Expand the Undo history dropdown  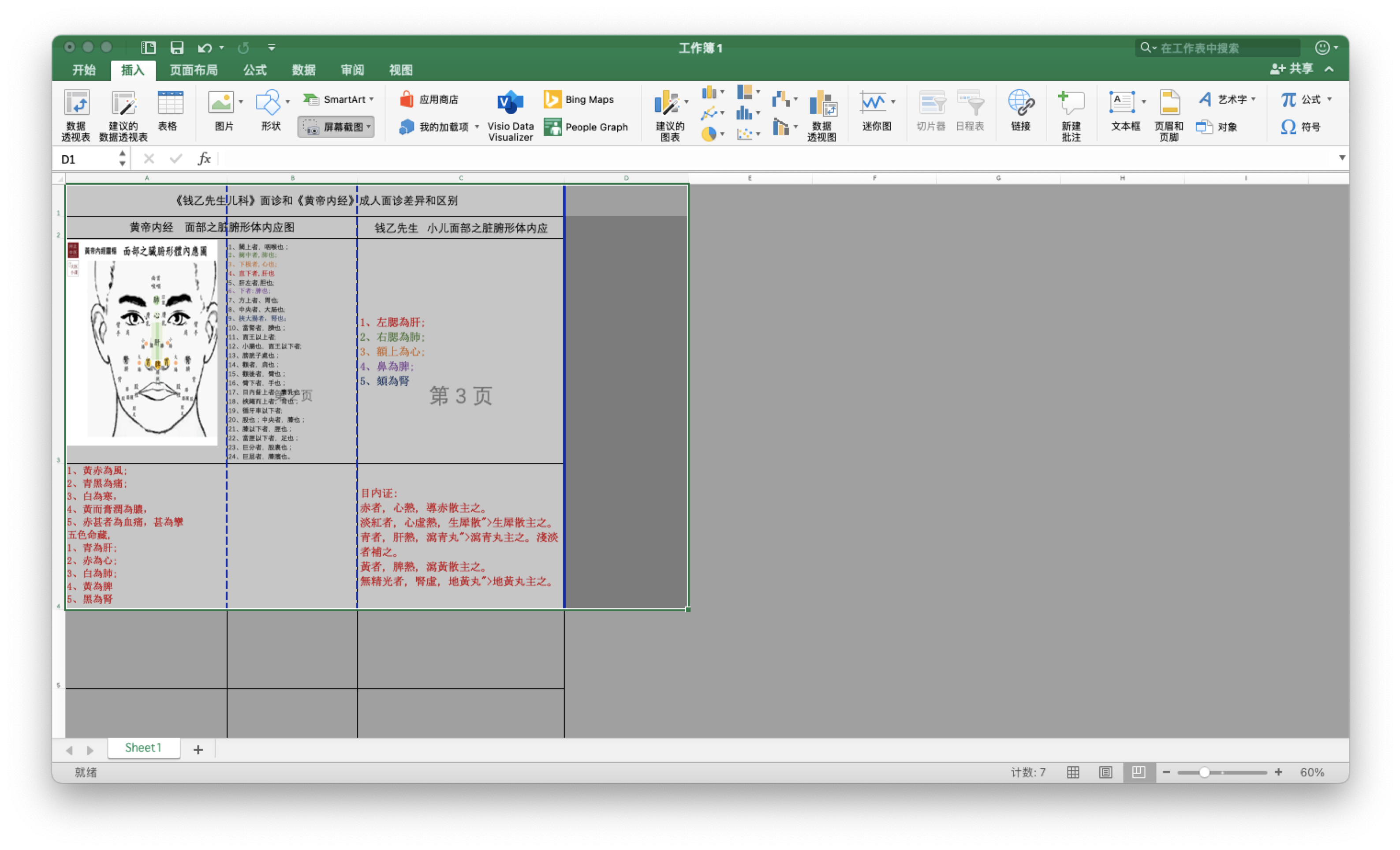point(222,48)
